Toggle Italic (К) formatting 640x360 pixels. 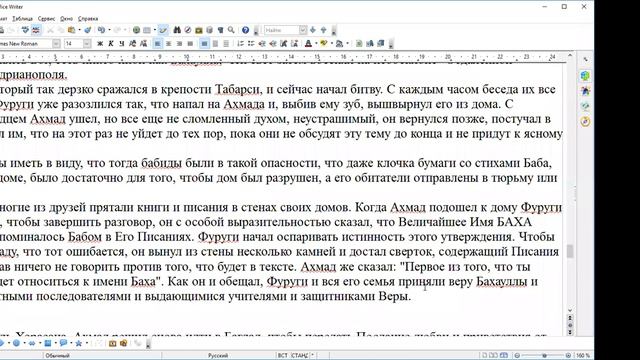(x=111, y=43)
